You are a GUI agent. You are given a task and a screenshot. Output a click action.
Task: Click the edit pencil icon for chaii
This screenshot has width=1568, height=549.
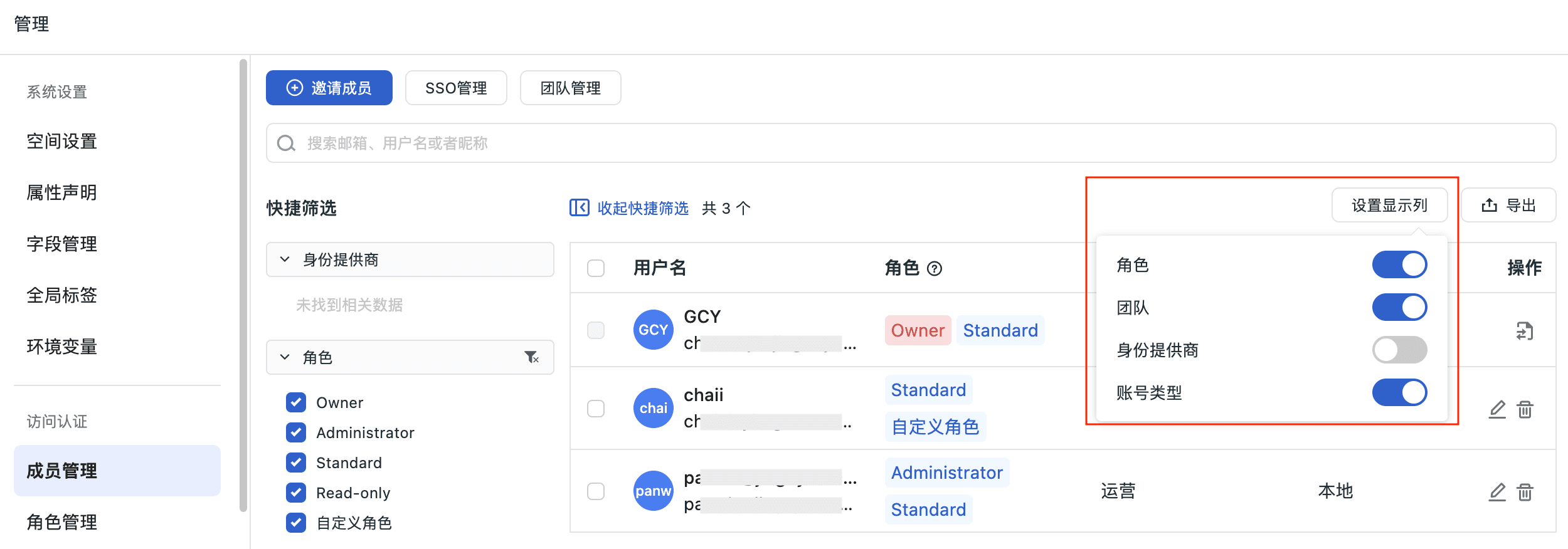1497,409
